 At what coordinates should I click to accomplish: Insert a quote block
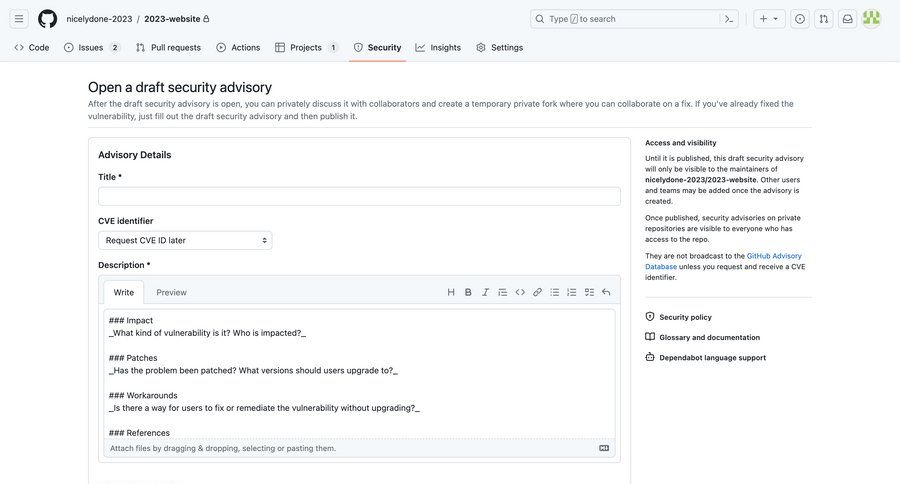503,292
